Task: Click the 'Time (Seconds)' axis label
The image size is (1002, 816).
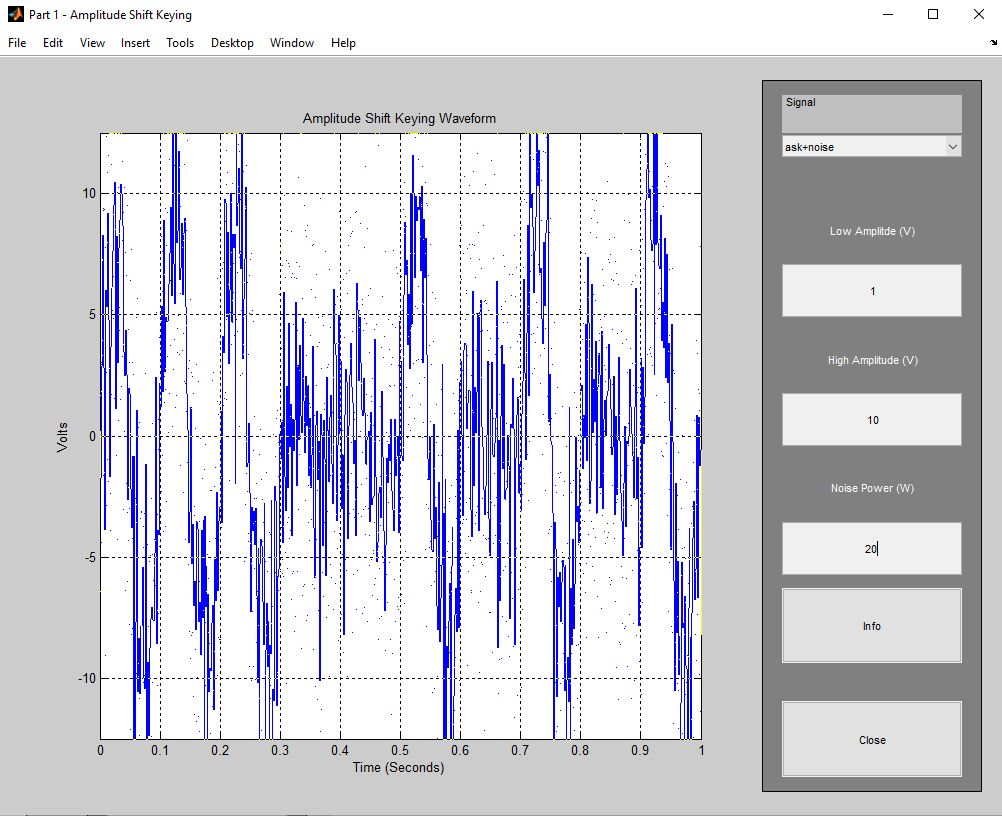Action: [398, 767]
